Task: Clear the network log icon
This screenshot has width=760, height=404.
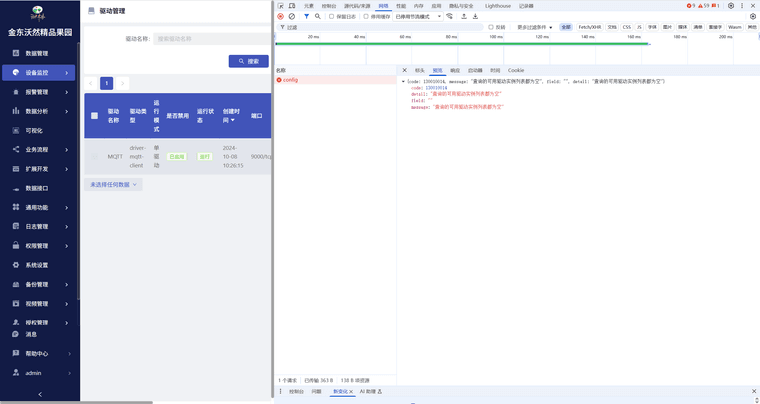Action: (x=292, y=16)
